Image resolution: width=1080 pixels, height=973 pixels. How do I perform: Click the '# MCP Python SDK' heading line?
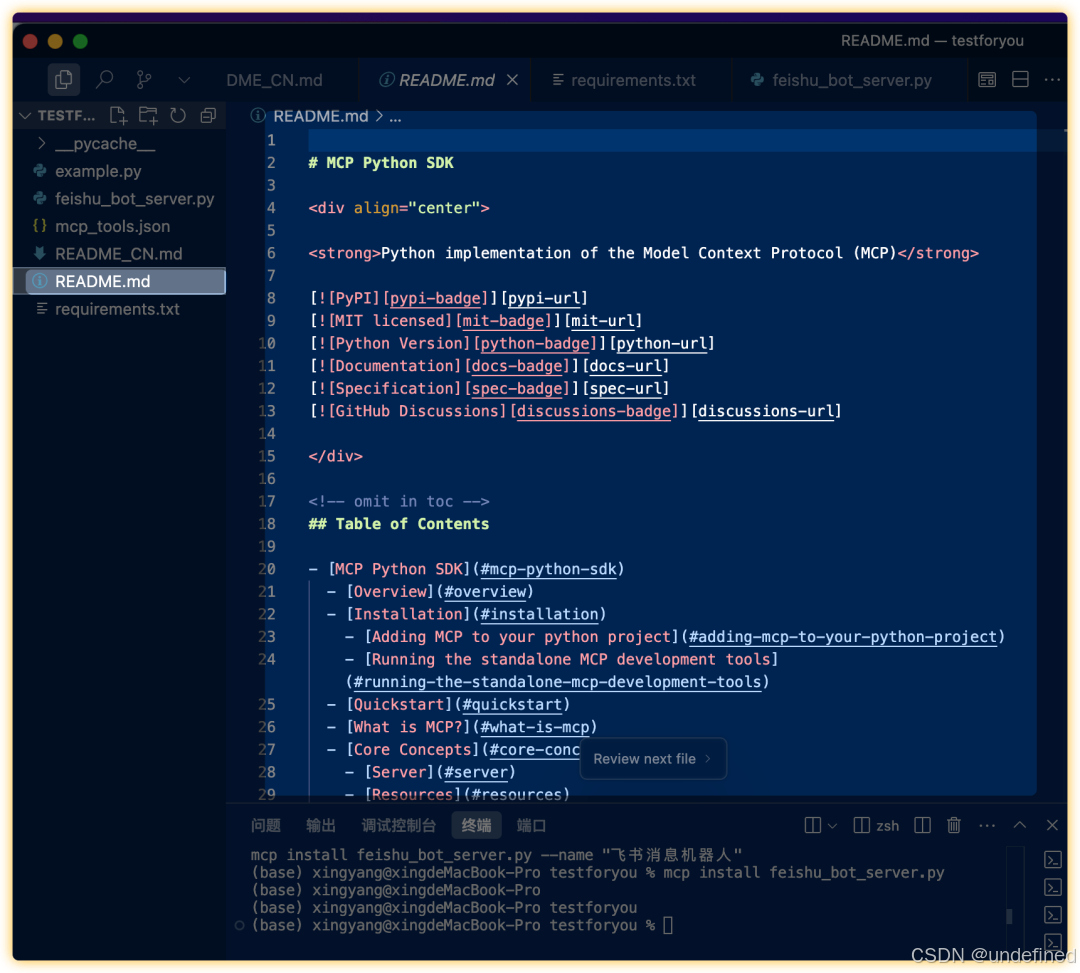[381, 163]
